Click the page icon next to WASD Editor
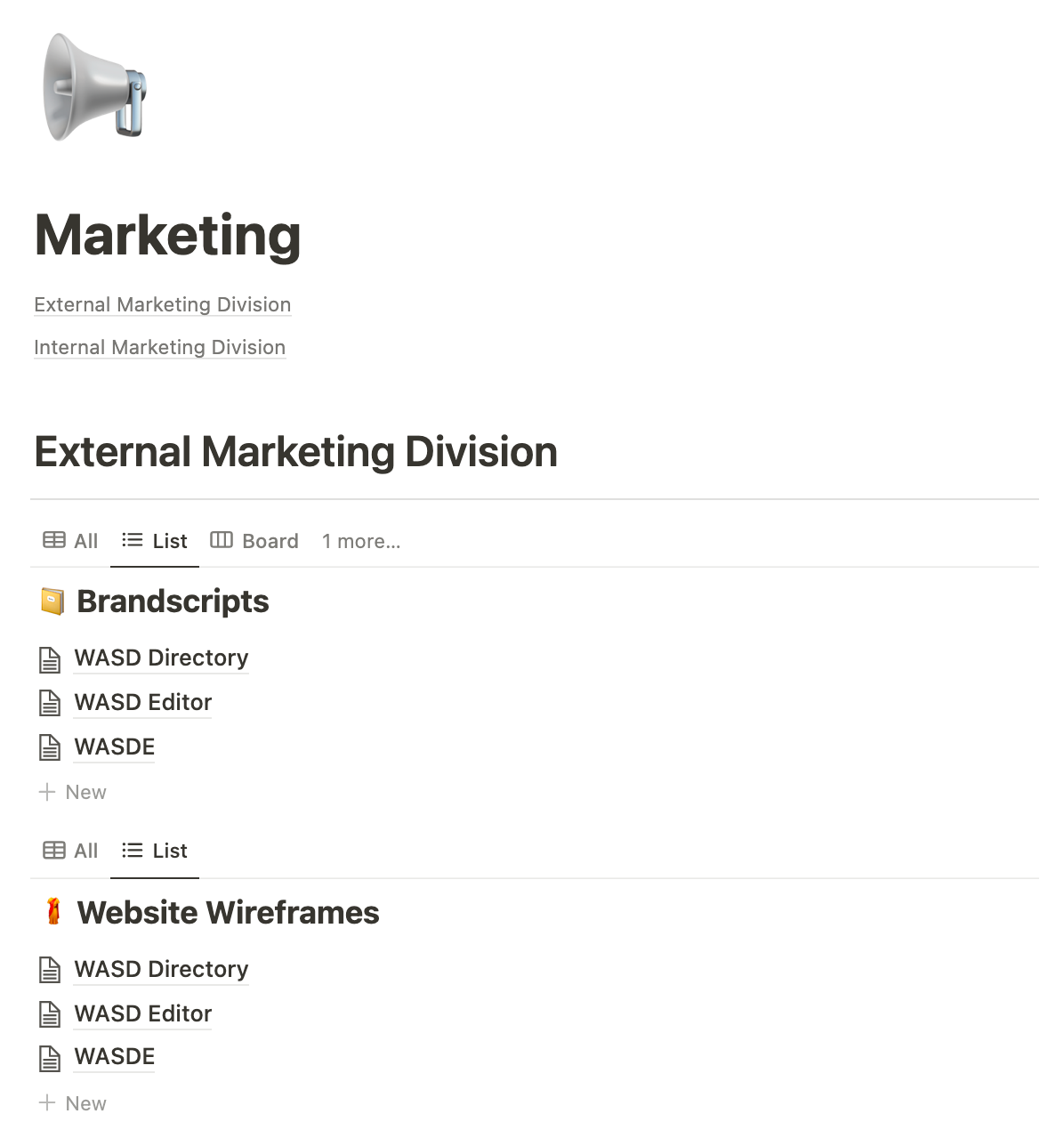Screen dimensions: 1064x1130 point(50,702)
